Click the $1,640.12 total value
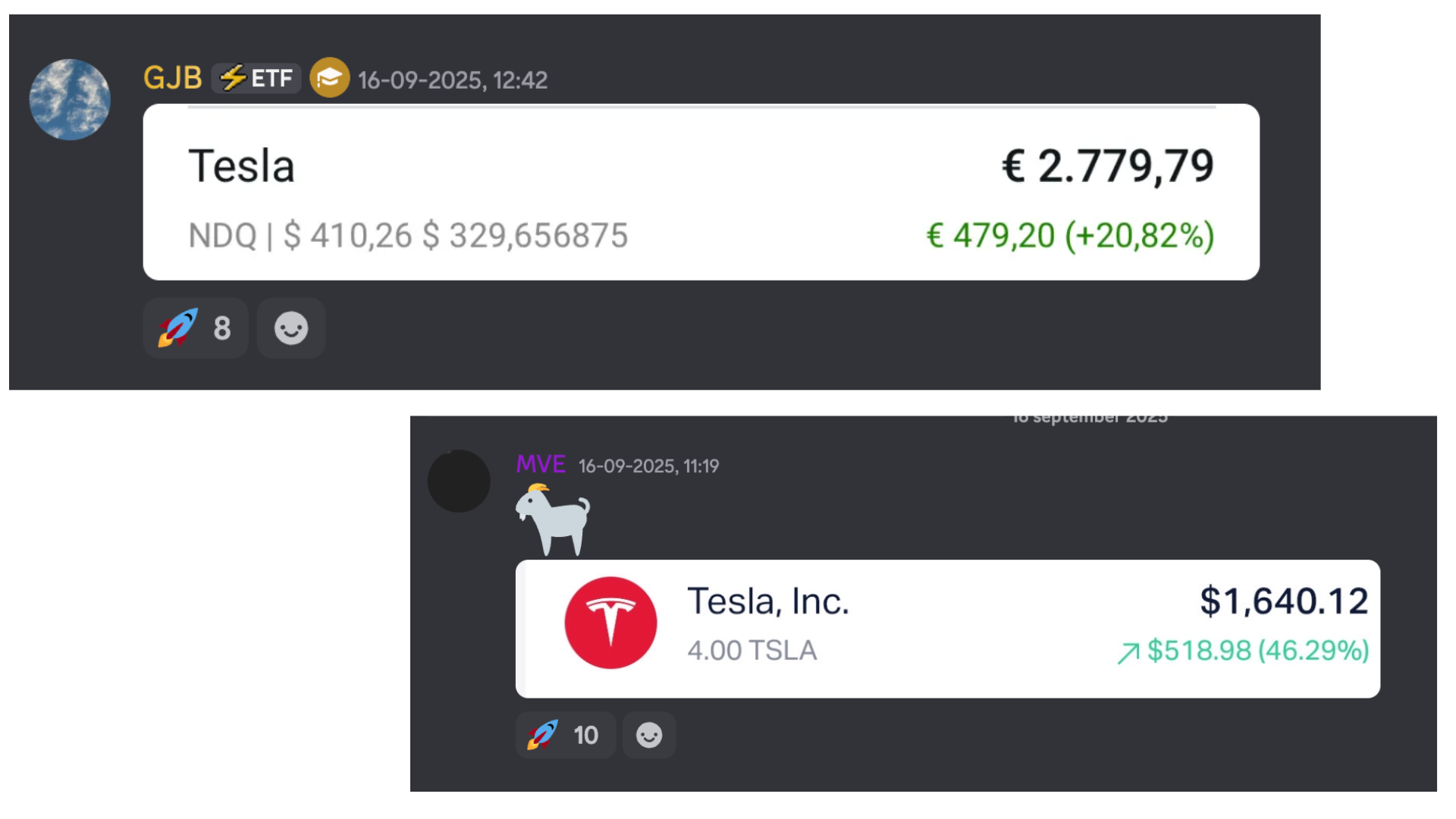This screenshot has width=1456, height=819. coord(1283,601)
